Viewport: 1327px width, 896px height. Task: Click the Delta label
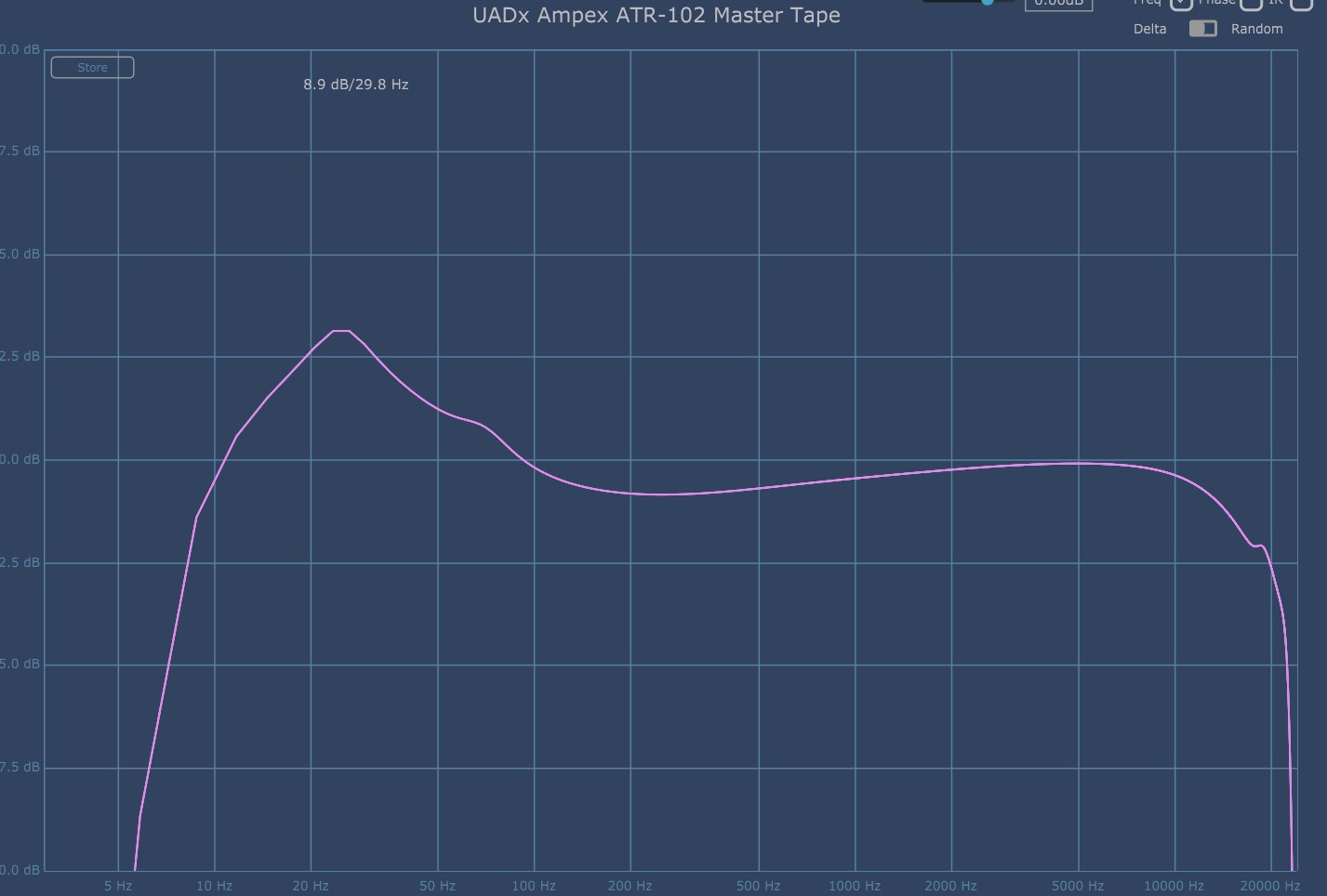pos(1149,29)
